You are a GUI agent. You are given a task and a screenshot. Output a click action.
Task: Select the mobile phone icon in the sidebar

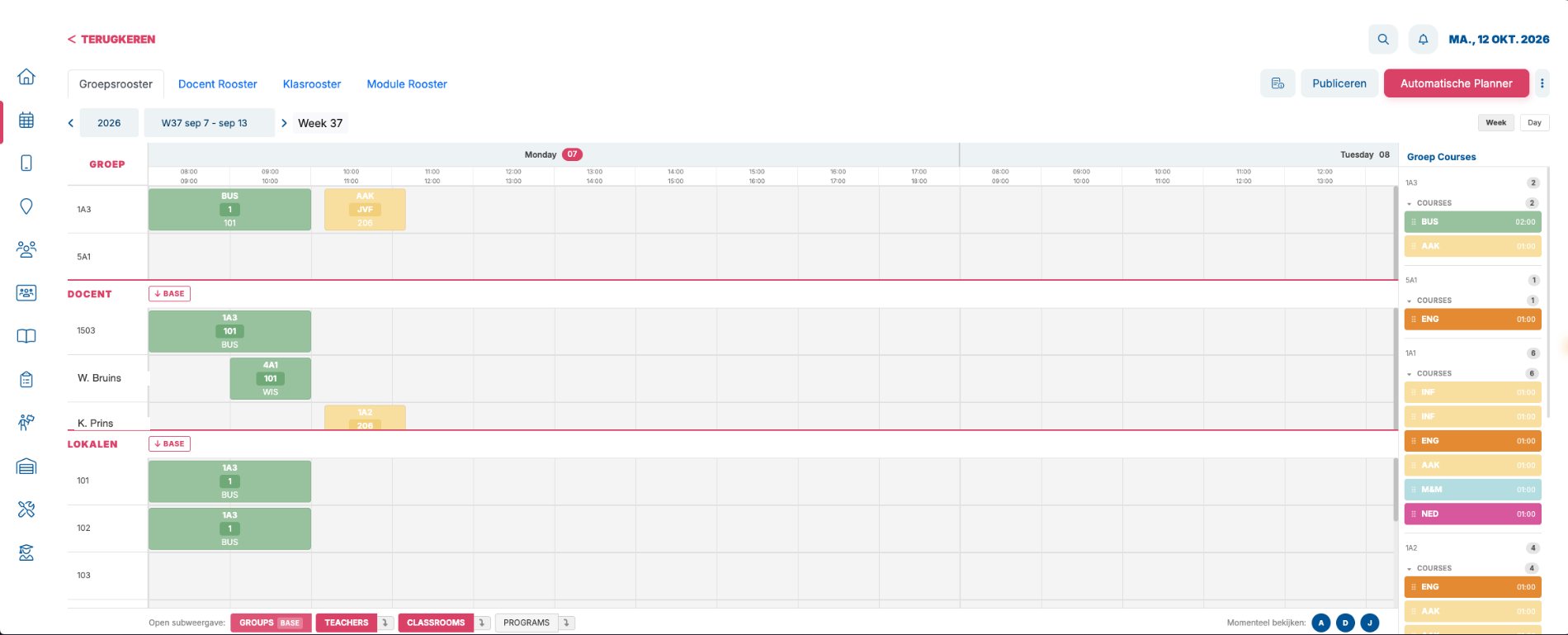coord(26,163)
